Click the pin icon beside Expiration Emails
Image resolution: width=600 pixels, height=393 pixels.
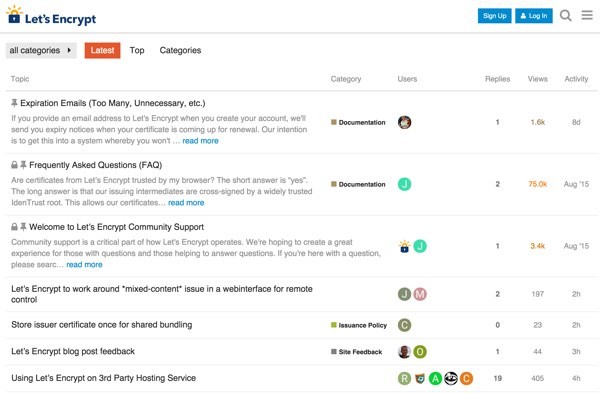click(14, 103)
